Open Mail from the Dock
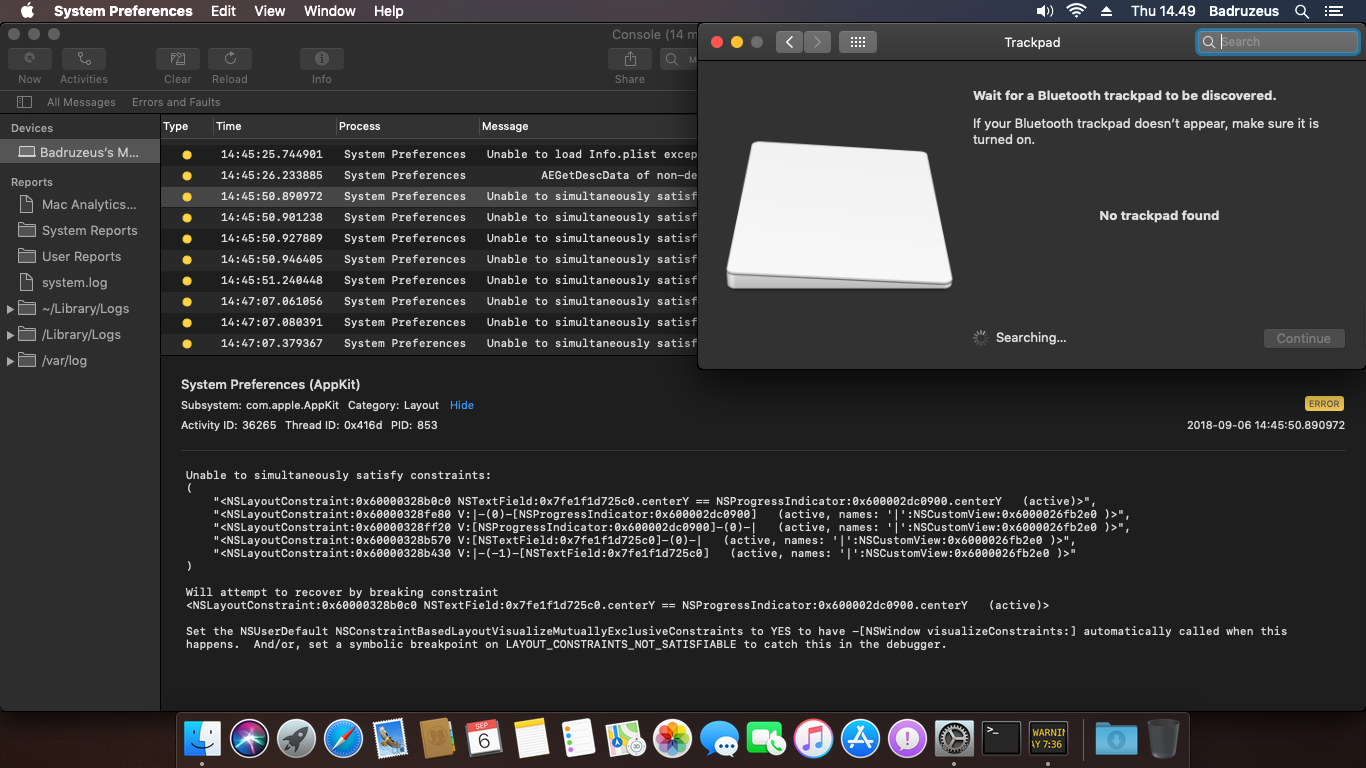 point(390,739)
